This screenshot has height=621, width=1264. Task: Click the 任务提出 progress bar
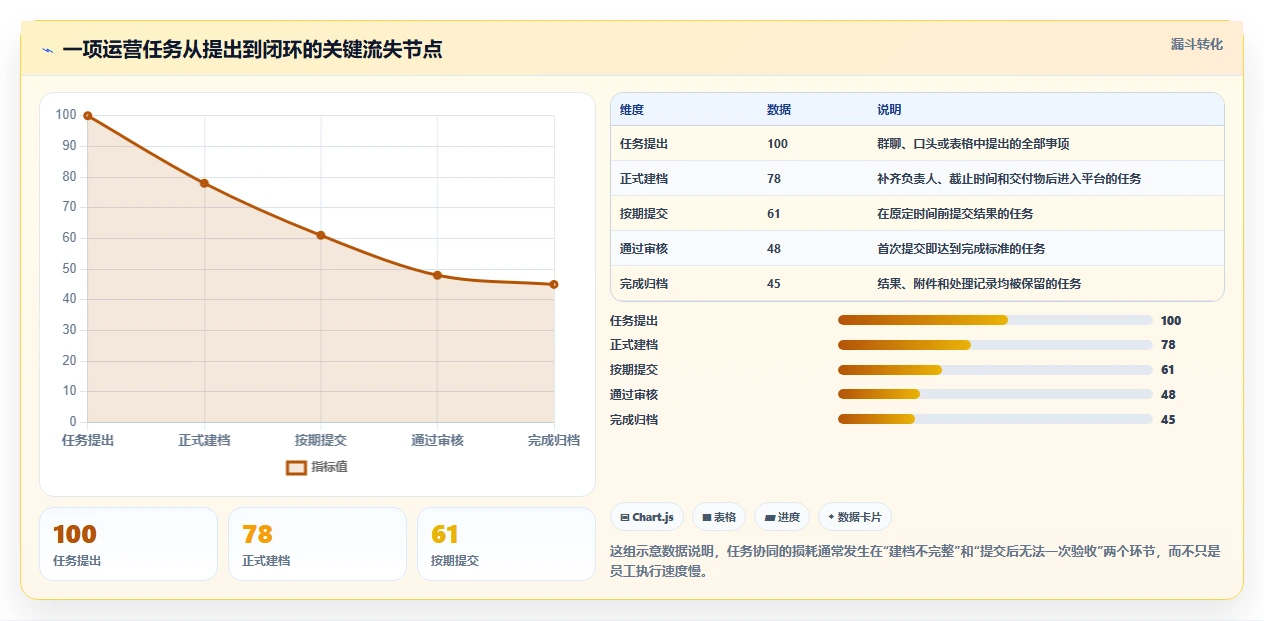[995, 320]
